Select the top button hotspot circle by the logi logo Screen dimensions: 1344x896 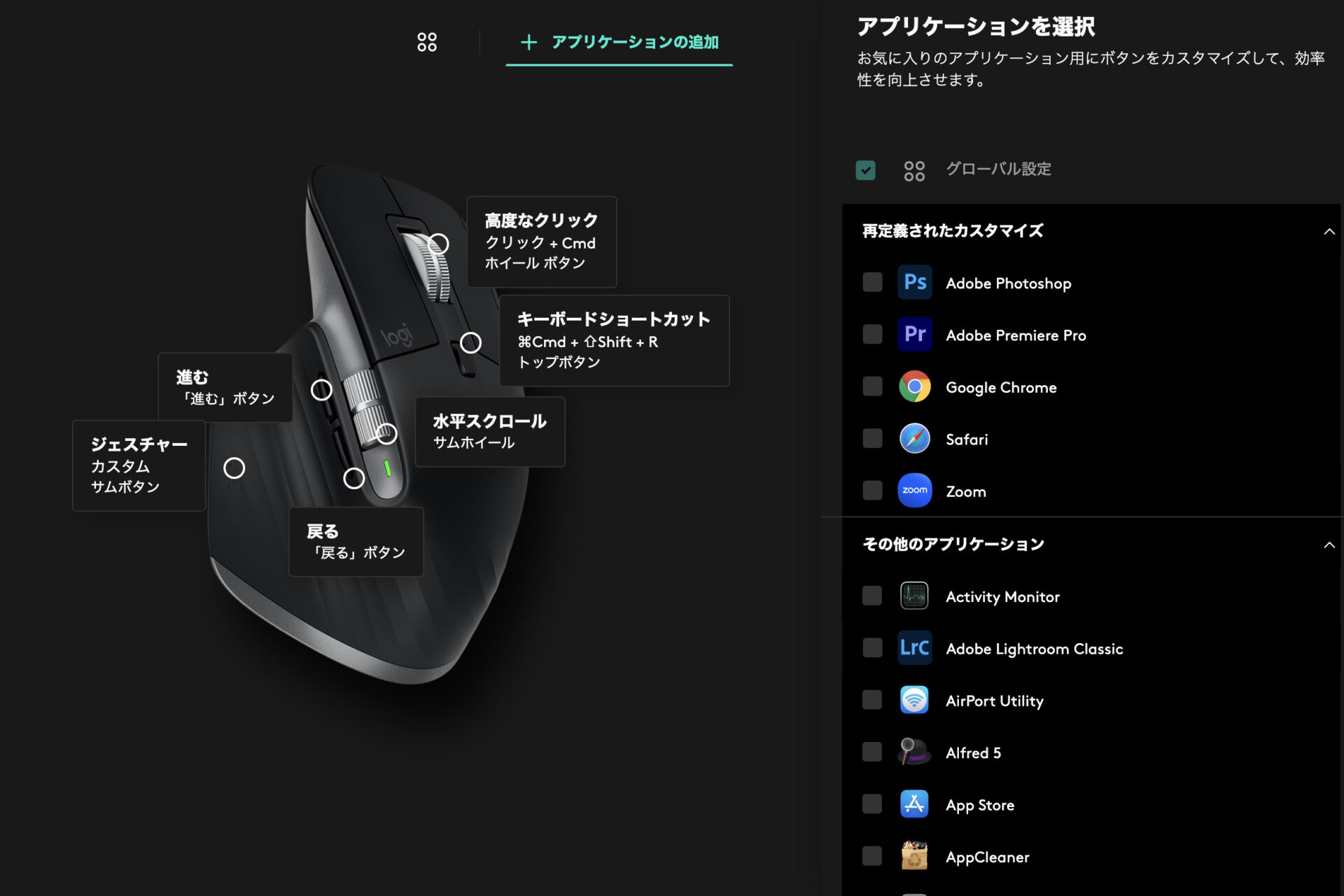coord(470,343)
